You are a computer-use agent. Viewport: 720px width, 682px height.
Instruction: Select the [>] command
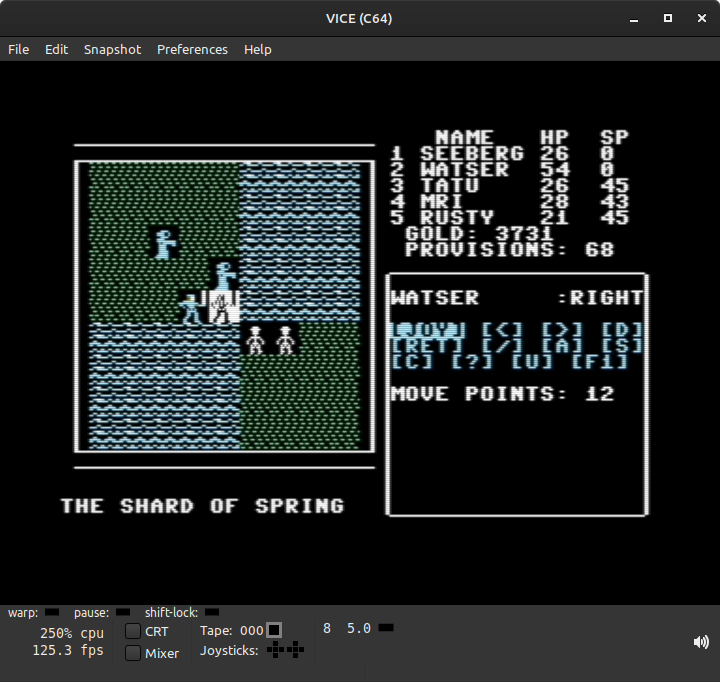(x=562, y=330)
